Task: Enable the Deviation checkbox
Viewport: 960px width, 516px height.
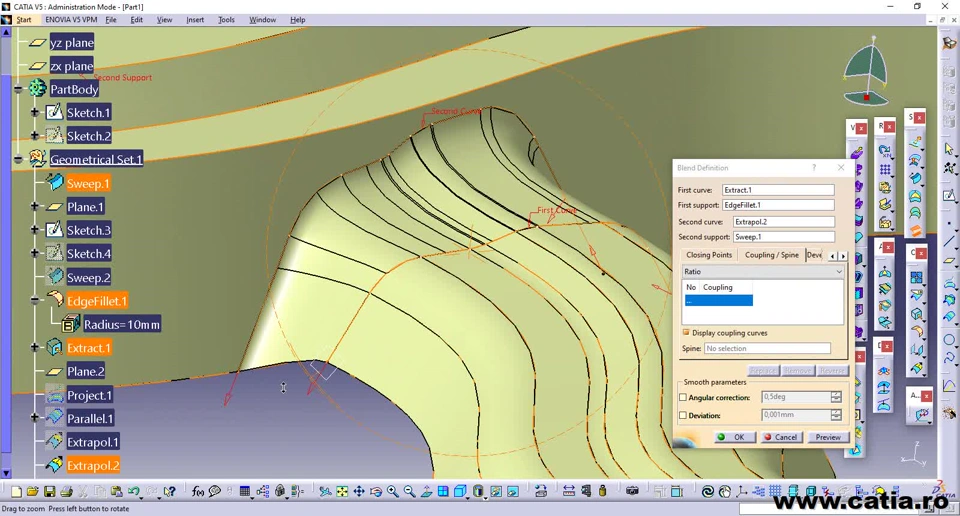Action: click(683, 415)
